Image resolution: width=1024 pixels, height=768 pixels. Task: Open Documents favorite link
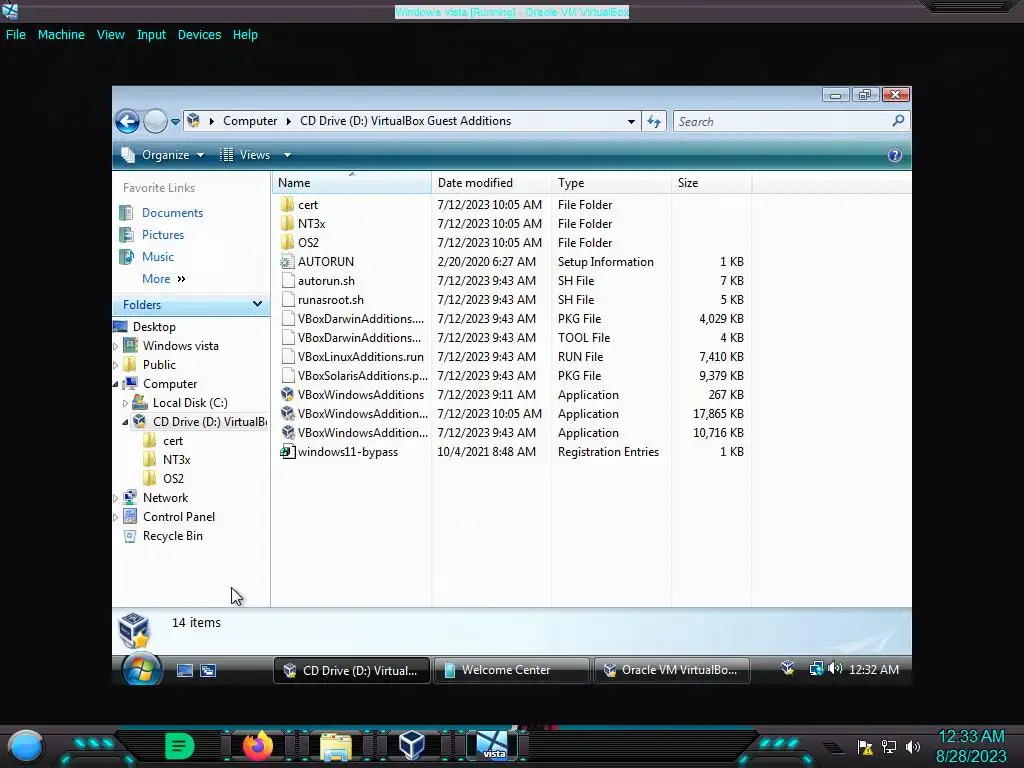tap(172, 213)
